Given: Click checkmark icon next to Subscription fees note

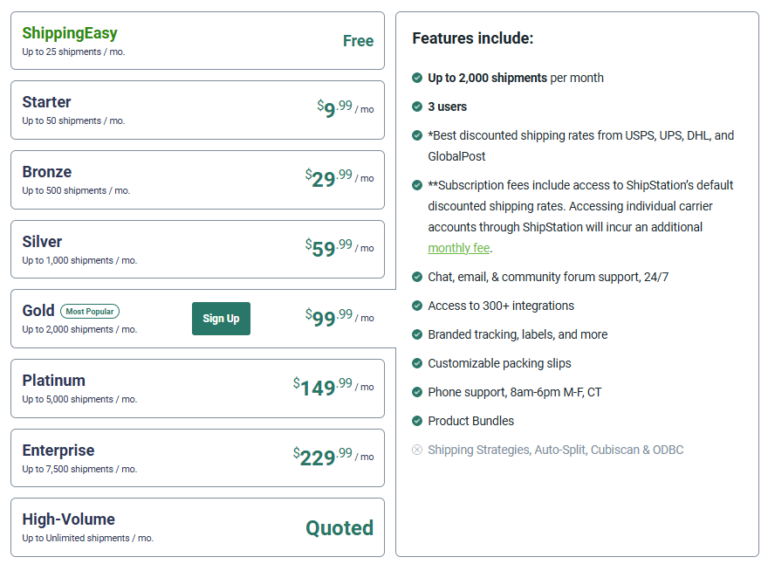Looking at the screenshot, I should (417, 185).
